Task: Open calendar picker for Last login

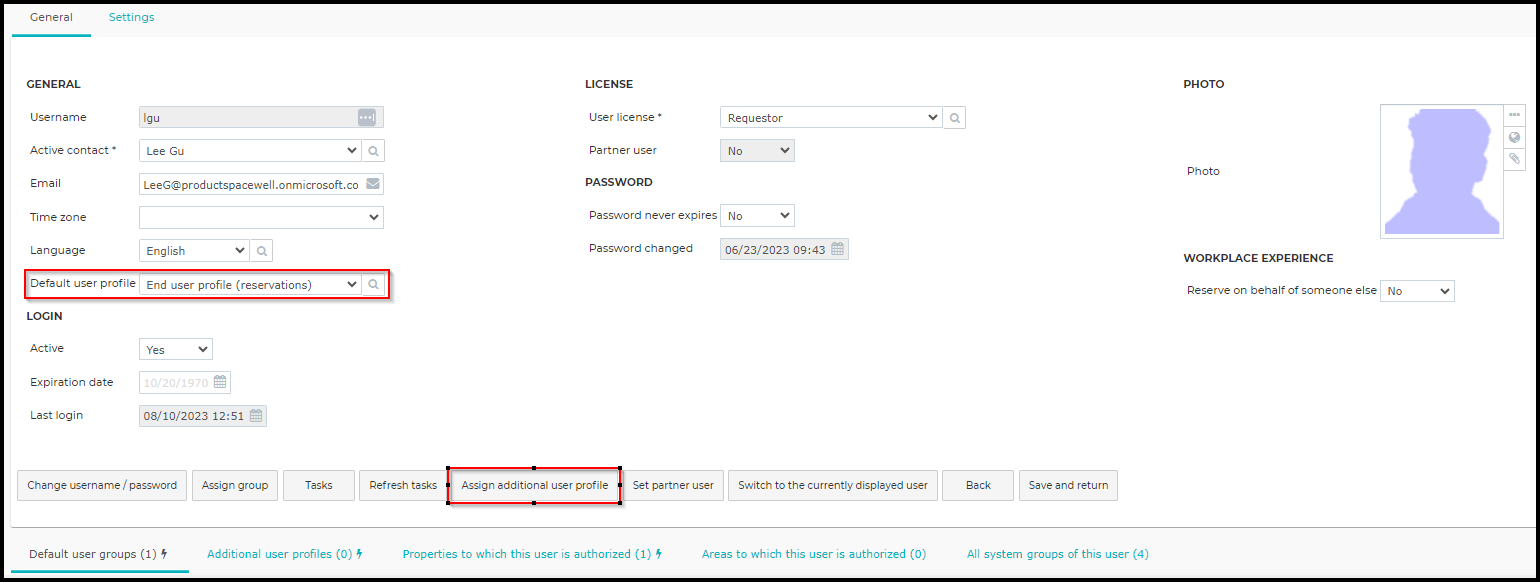Action: [256, 416]
